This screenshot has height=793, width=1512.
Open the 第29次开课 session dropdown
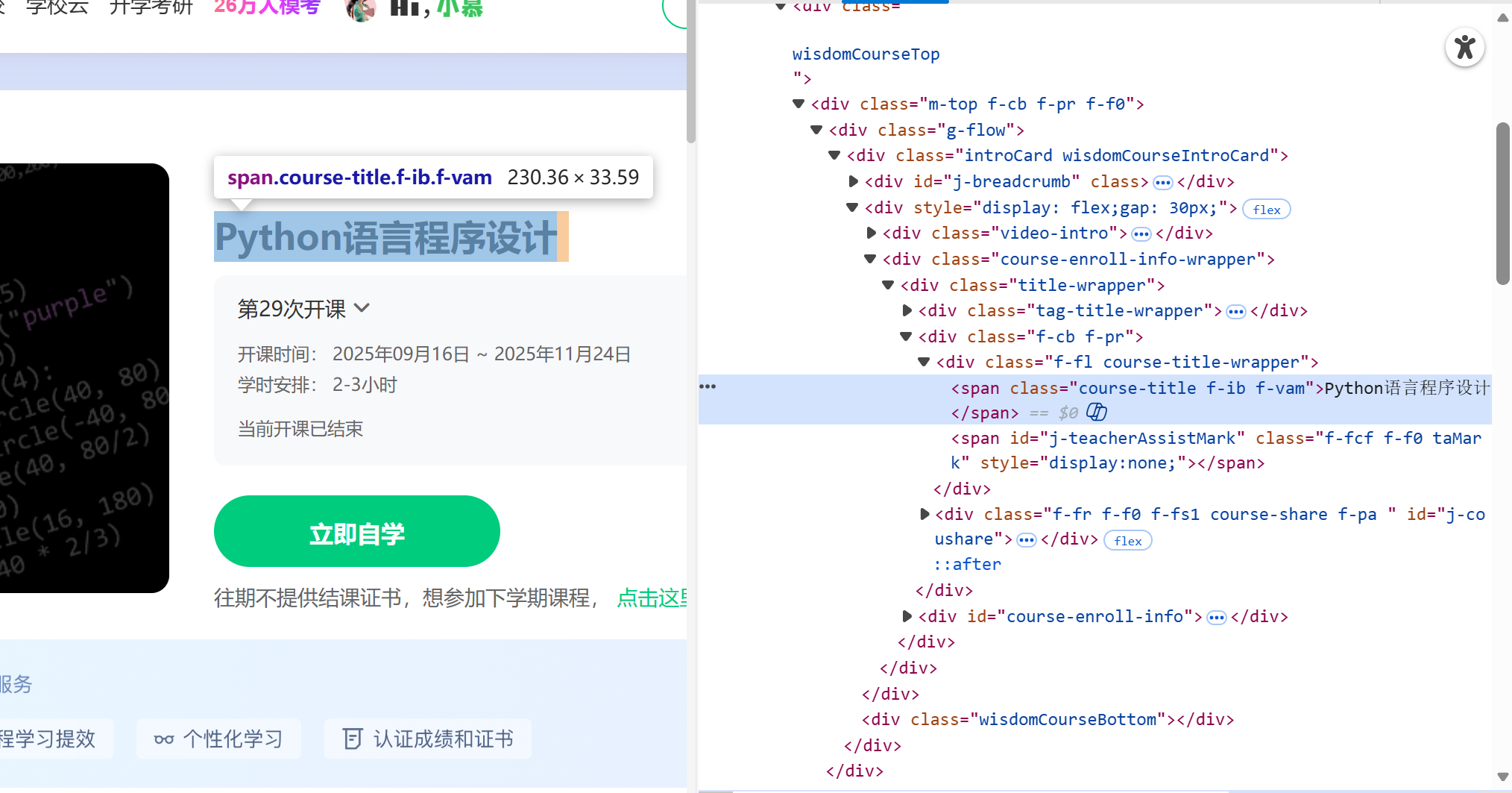pos(303,309)
